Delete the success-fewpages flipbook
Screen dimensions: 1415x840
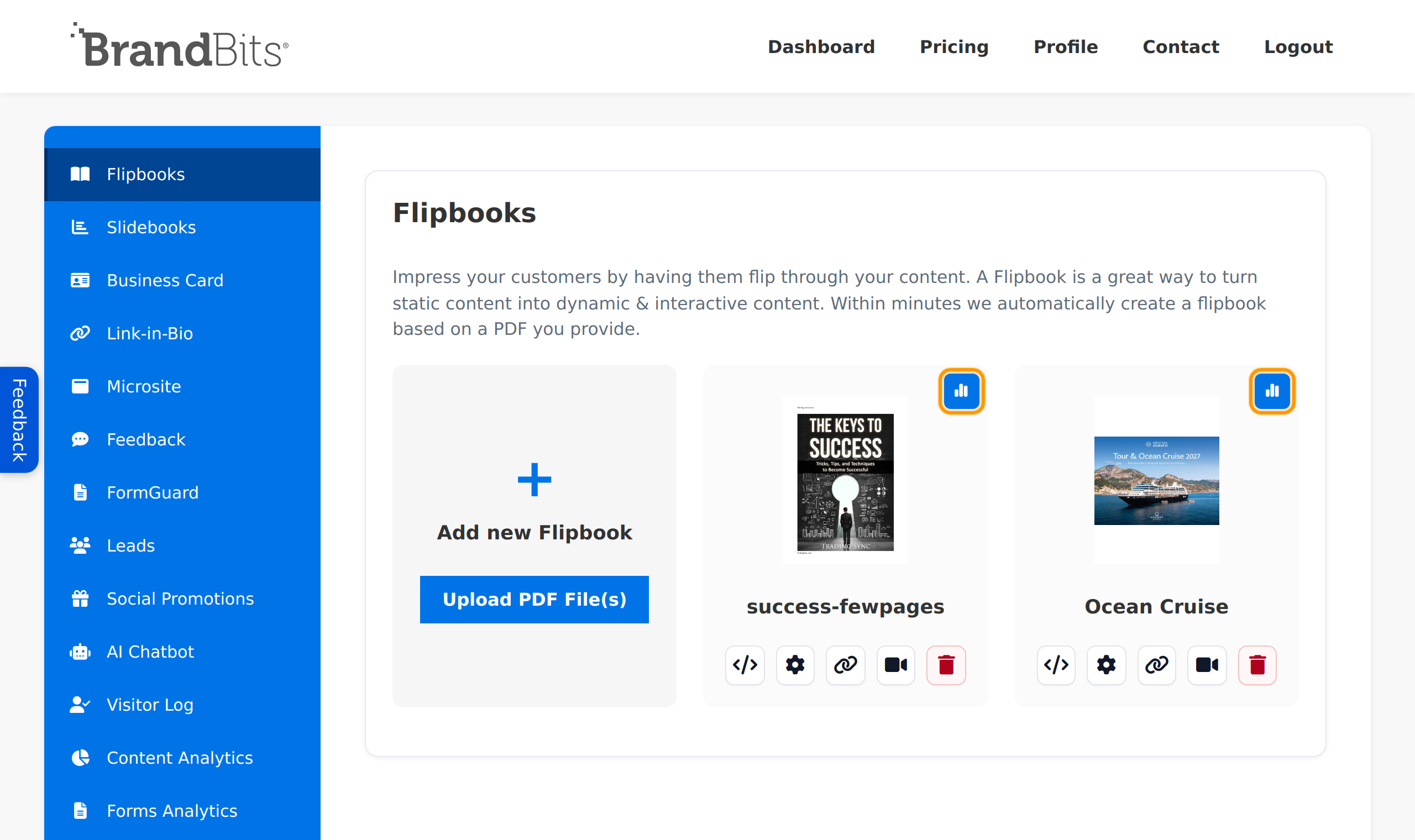pos(946,664)
